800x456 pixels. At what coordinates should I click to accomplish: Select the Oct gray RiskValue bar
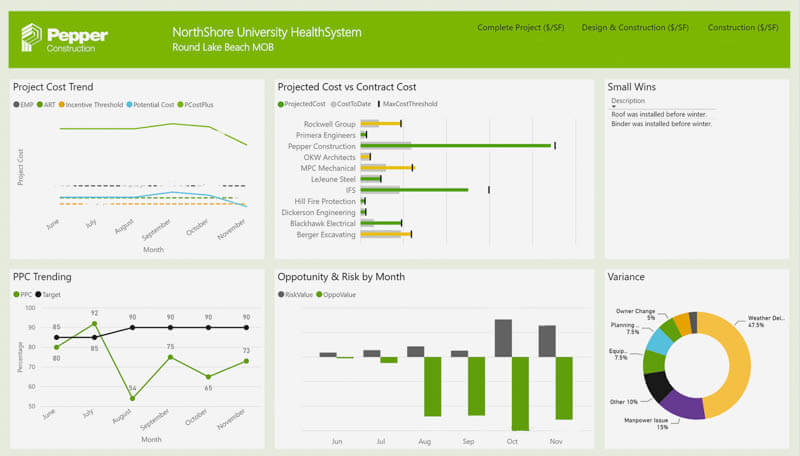[503, 338]
